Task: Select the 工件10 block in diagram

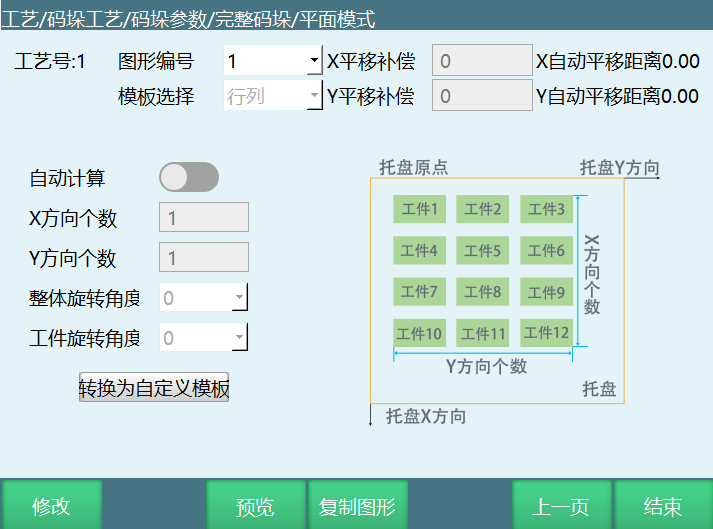Action: tap(420, 333)
